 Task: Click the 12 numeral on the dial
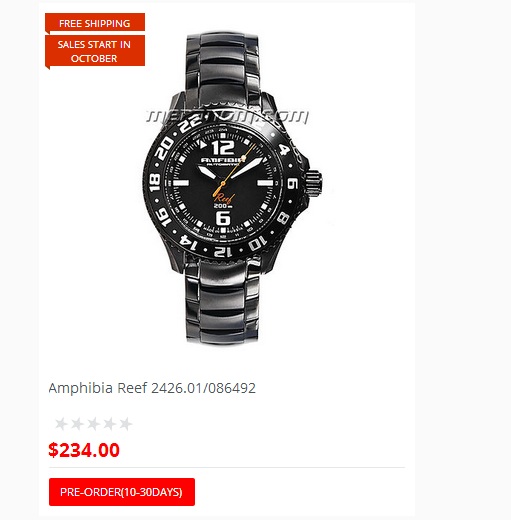pos(223,147)
